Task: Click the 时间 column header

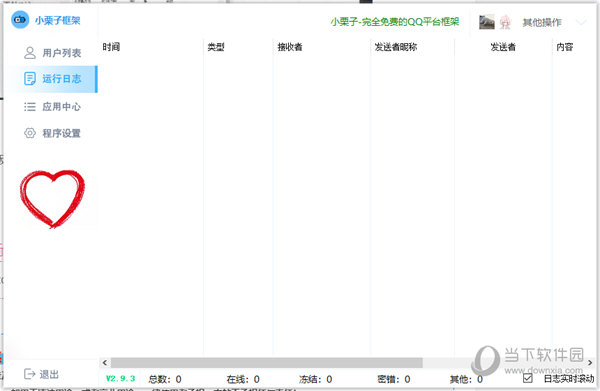Action: [111, 47]
